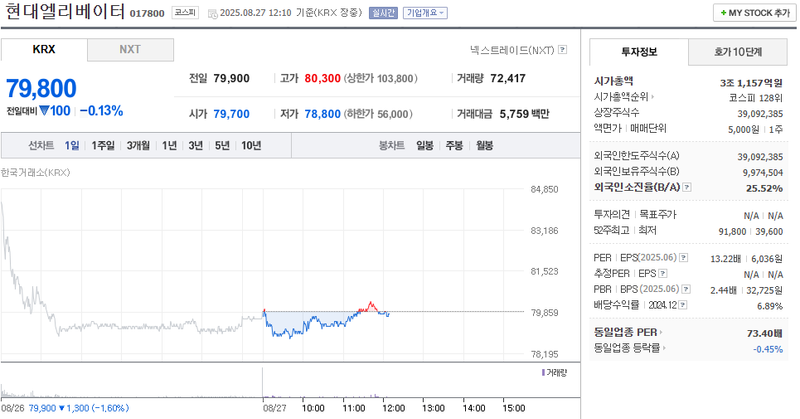The image size is (800, 419).
Task: Open the 동일업종 PER link
Action: (x=628, y=332)
